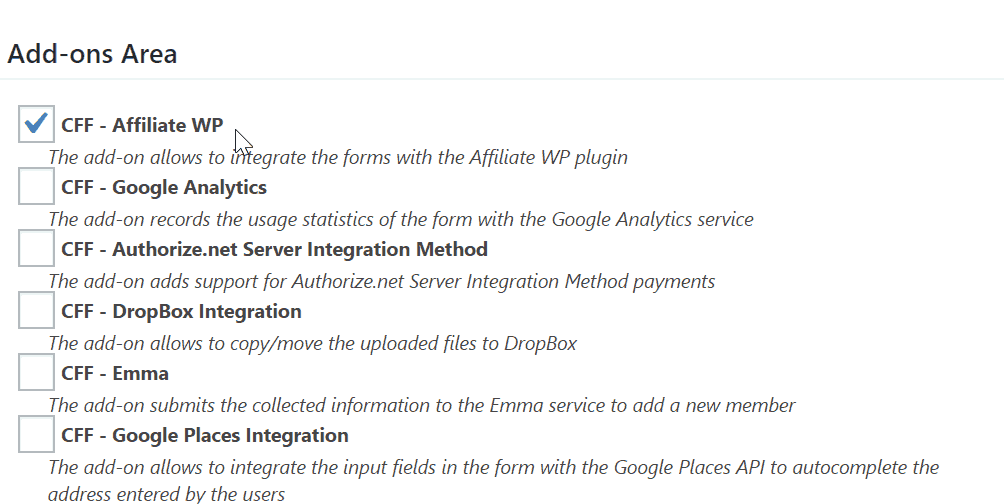
Task: Uncheck the CFF - Affiliate WP checkbox
Action: 36,124
